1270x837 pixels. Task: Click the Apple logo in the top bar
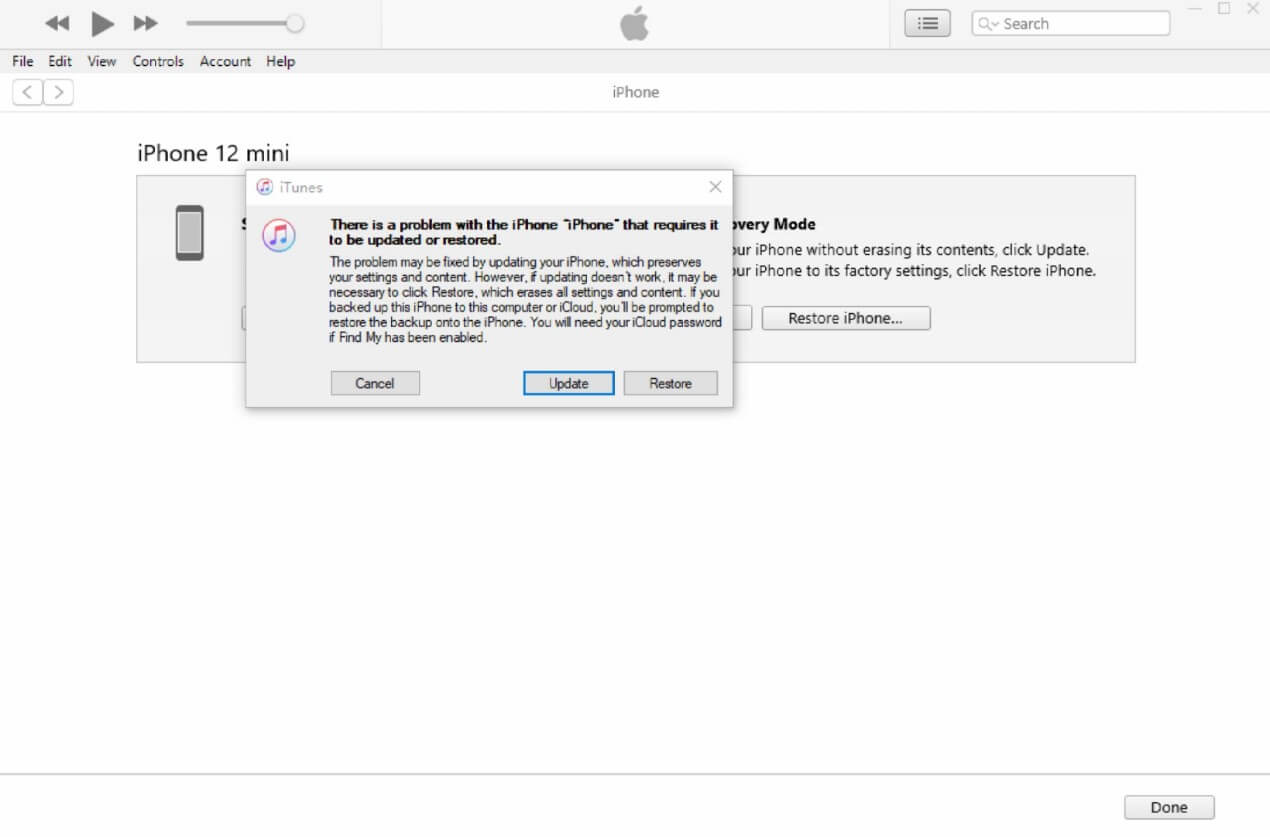coord(634,23)
